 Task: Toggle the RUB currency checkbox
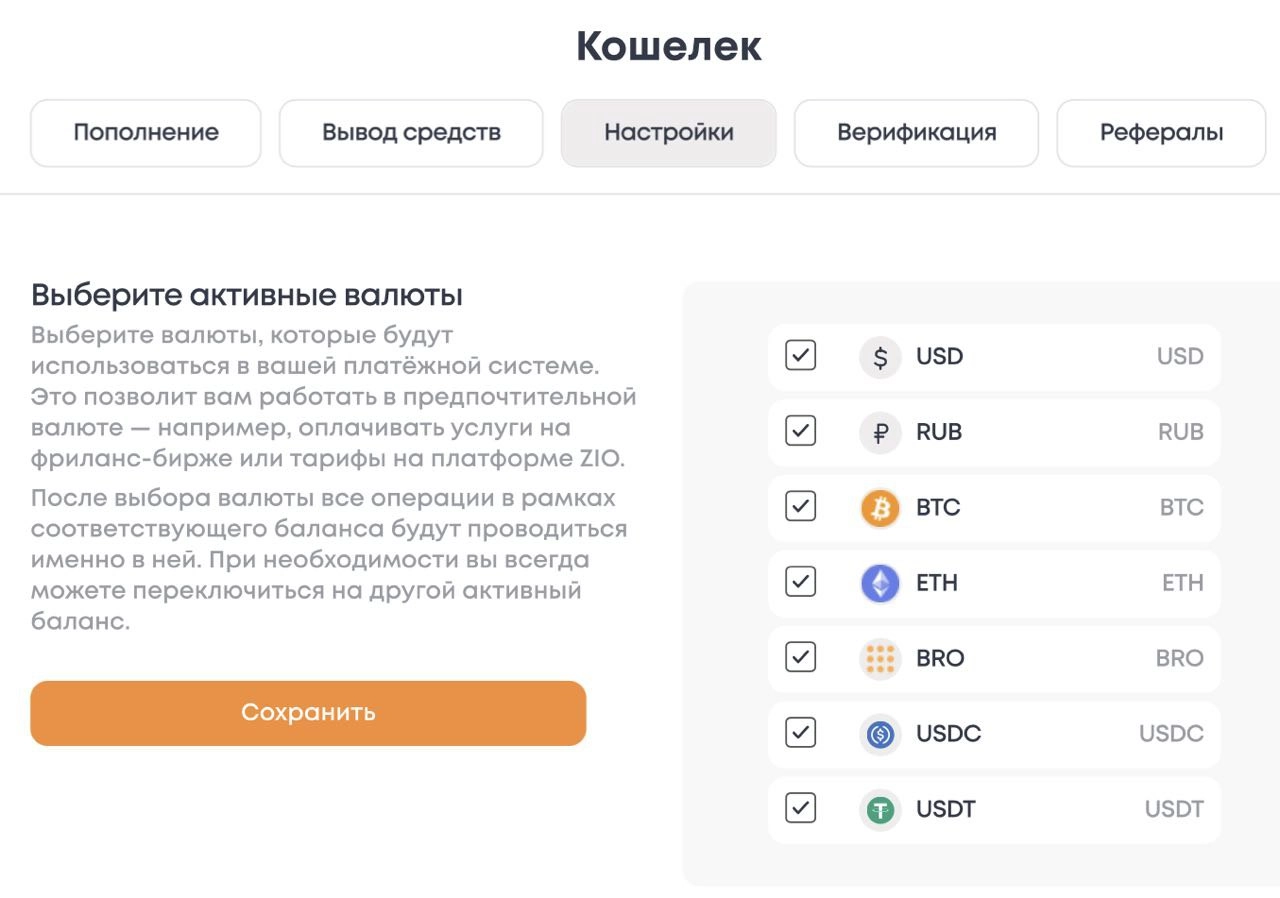pos(801,431)
